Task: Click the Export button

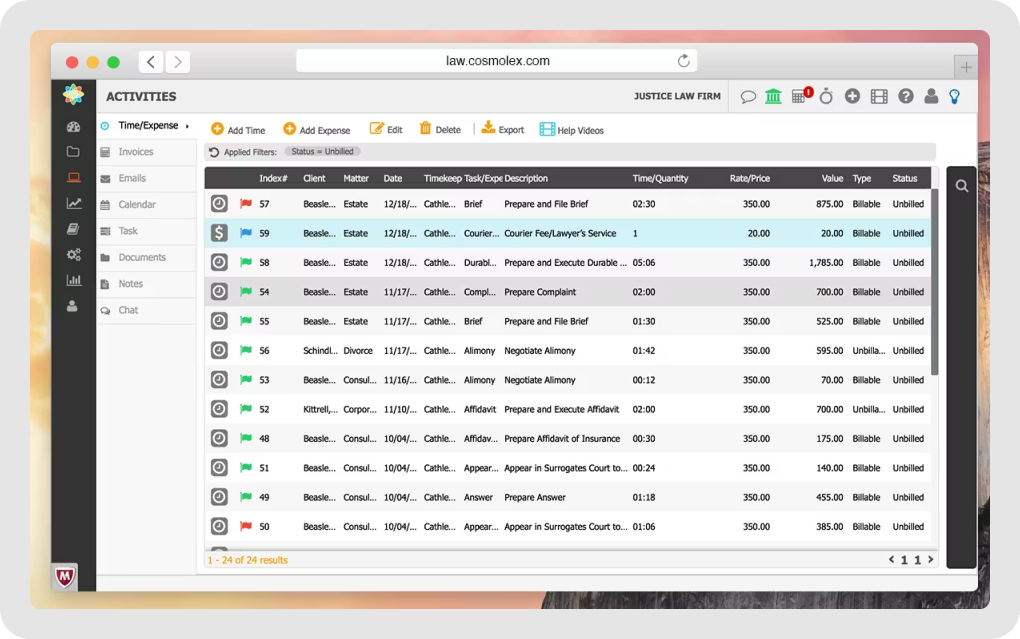Action: coord(503,129)
